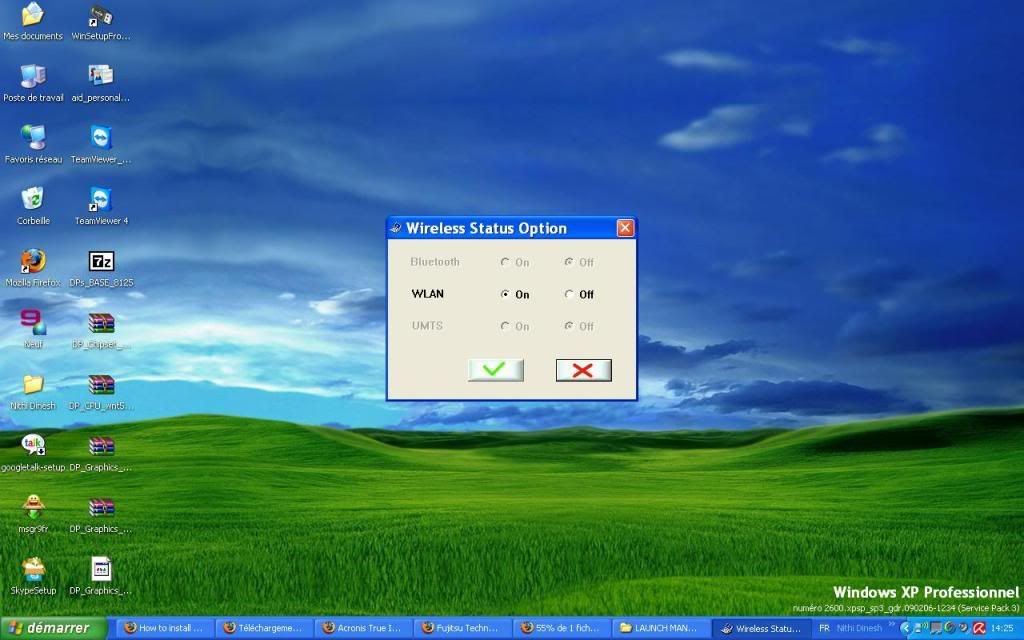Expand the taskbar toolbar chevron »
This screenshot has width=1024, height=640.
click(x=891, y=626)
